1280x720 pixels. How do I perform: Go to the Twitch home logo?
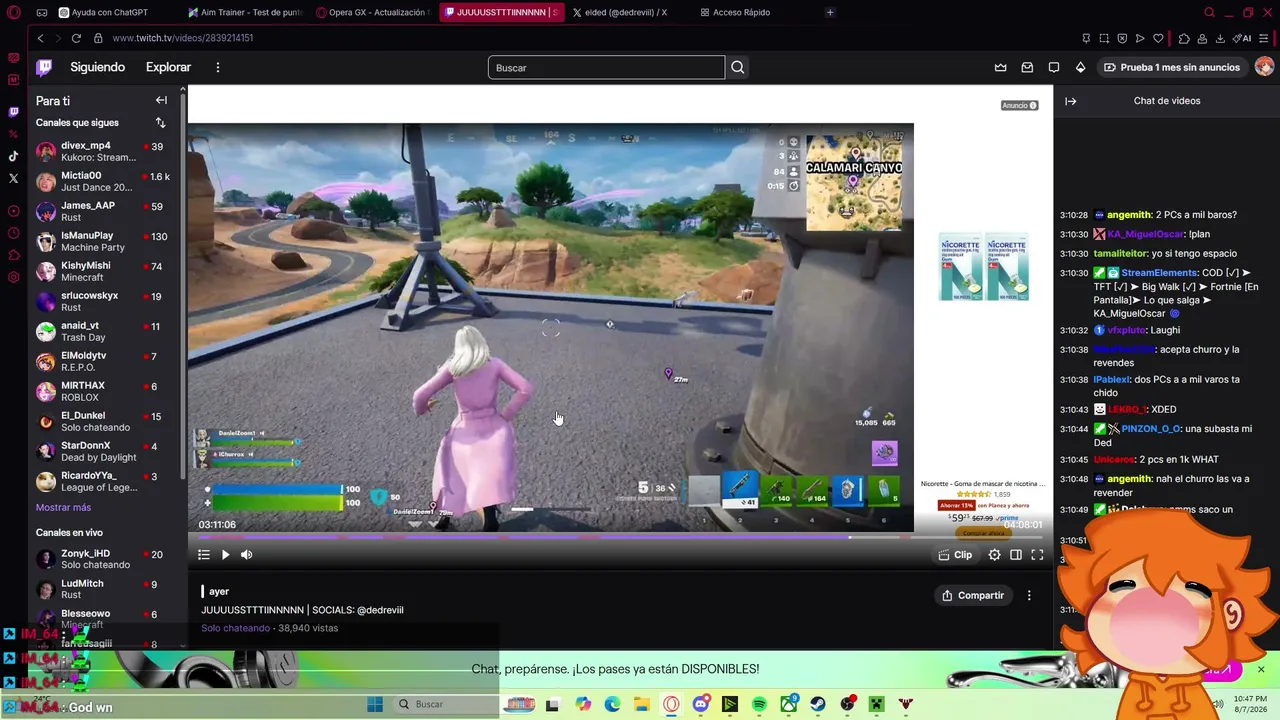click(x=44, y=67)
